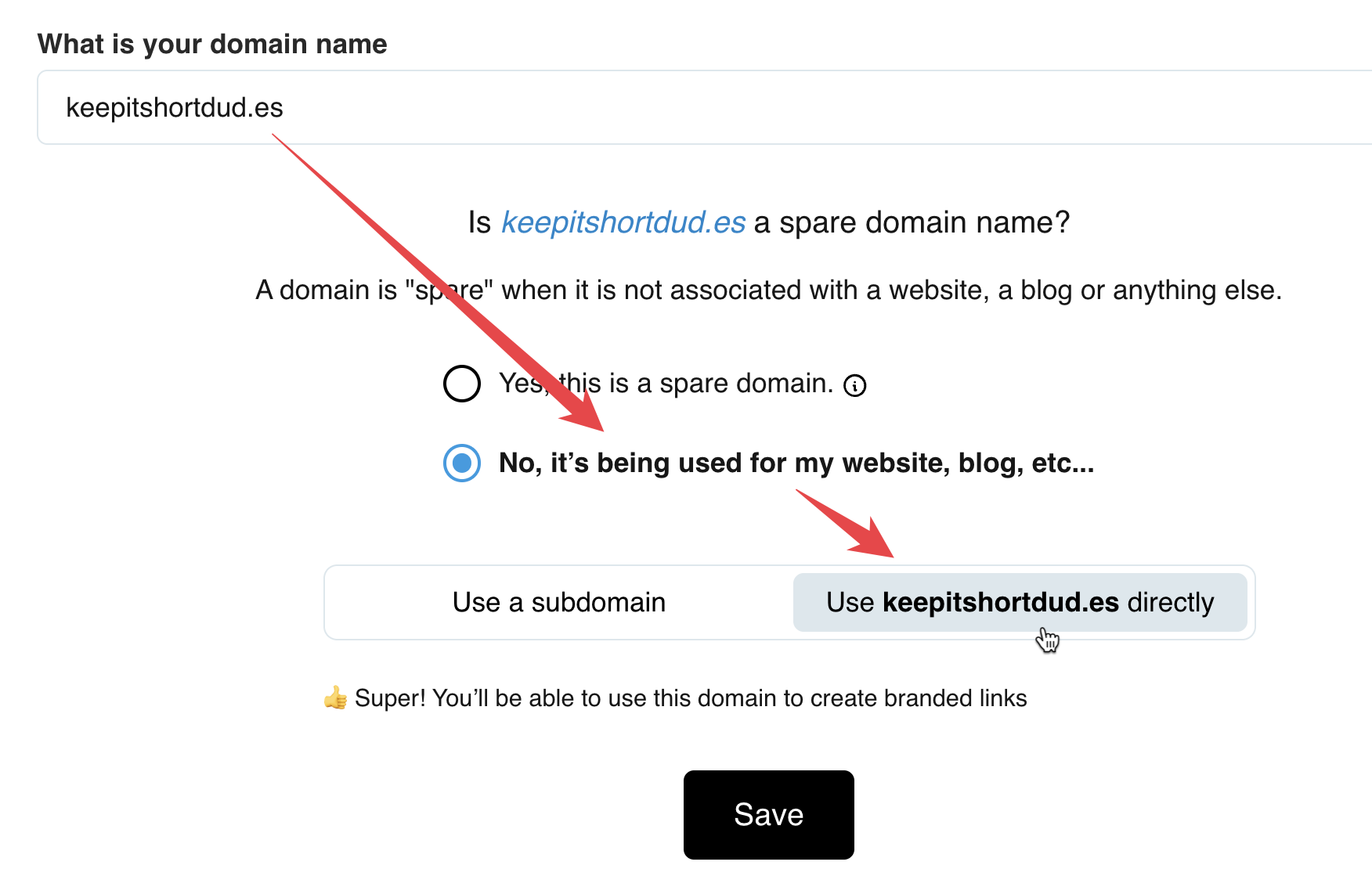Image resolution: width=1372 pixels, height=869 pixels.
Task: Open the keepitshortdud.es link in the question
Action: (623, 222)
